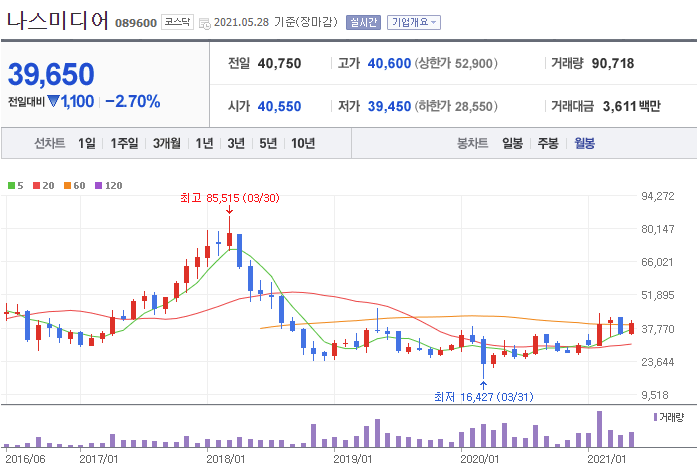Select the 3년 line chart tab
697x474 pixels.
pyautogui.click(x=236, y=143)
